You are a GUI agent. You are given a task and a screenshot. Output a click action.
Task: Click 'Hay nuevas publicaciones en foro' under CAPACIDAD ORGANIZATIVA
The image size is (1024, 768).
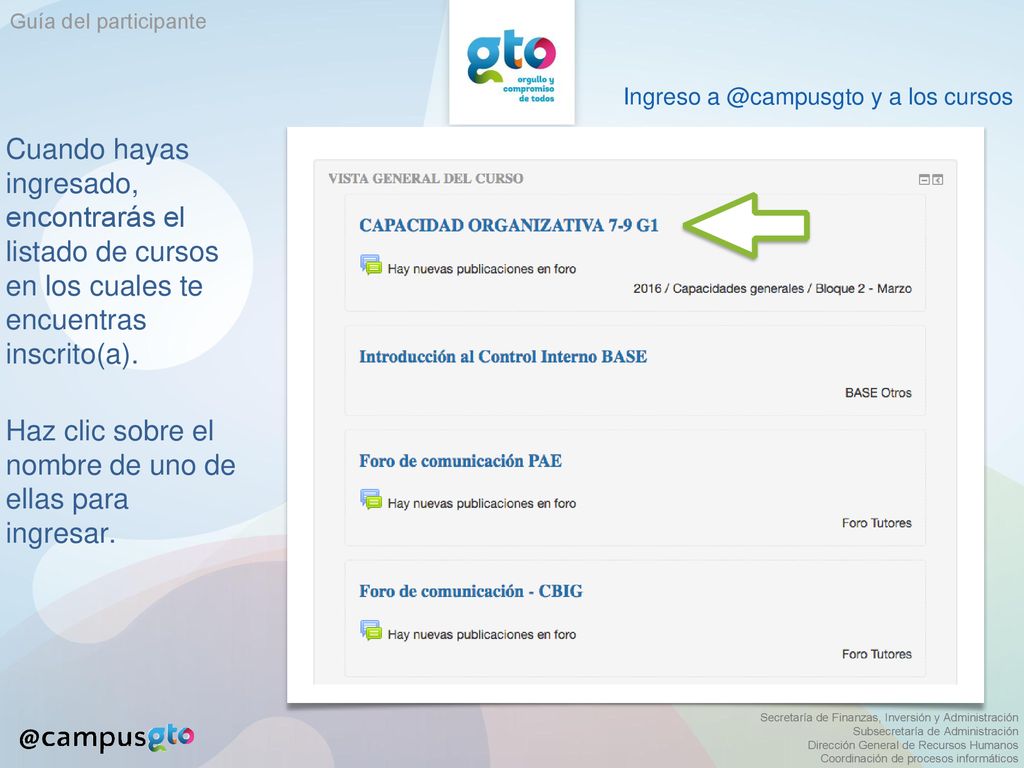tap(481, 269)
